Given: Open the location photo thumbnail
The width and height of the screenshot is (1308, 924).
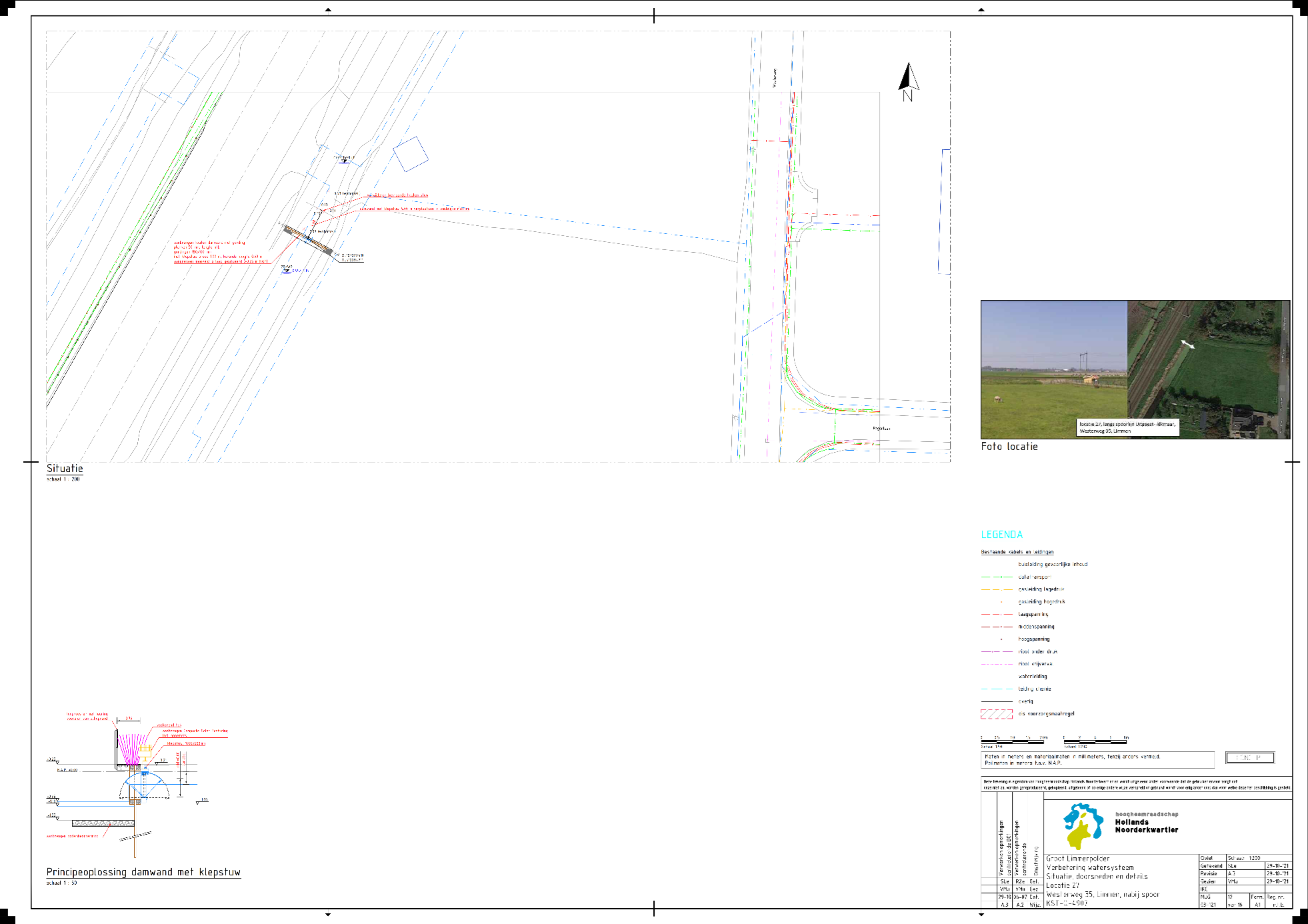Looking at the screenshot, I should tap(1135, 369).
